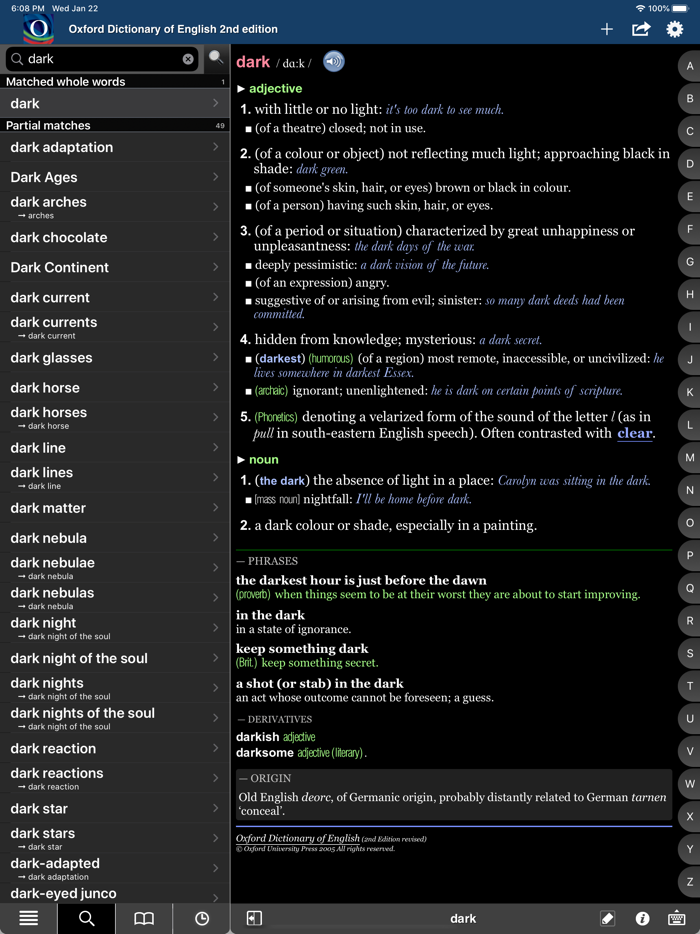This screenshot has height=934, width=700.
Task: Tap the phrase 'keep something dark'
Action: (302, 649)
